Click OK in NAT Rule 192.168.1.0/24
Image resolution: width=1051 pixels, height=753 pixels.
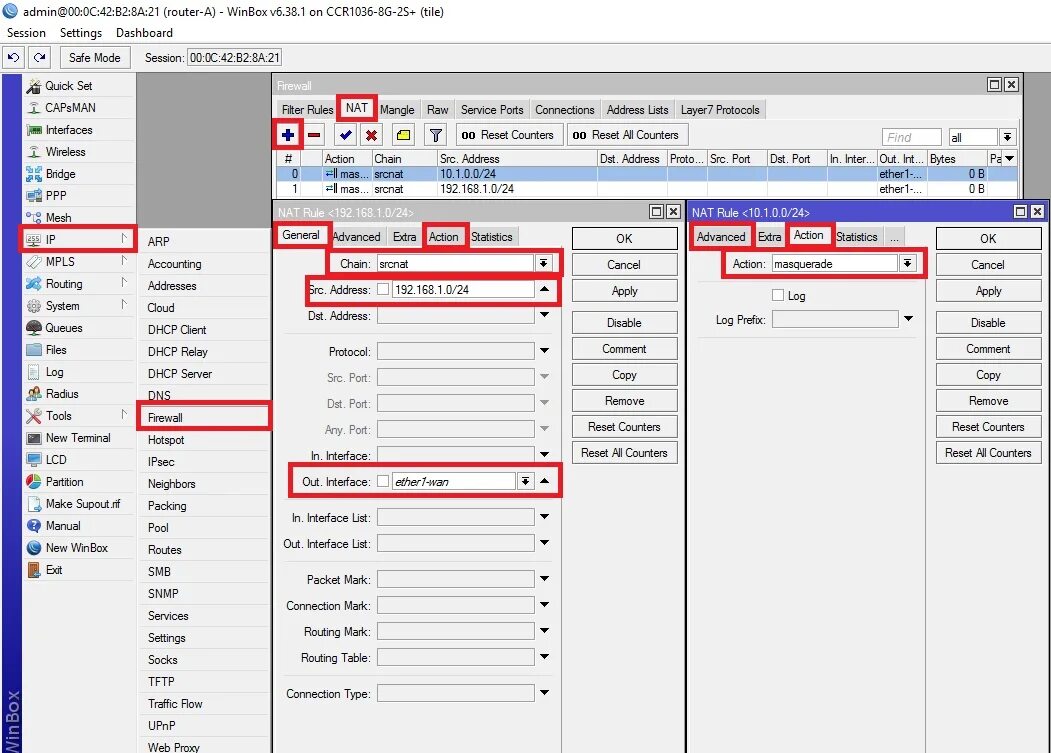coord(624,239)
